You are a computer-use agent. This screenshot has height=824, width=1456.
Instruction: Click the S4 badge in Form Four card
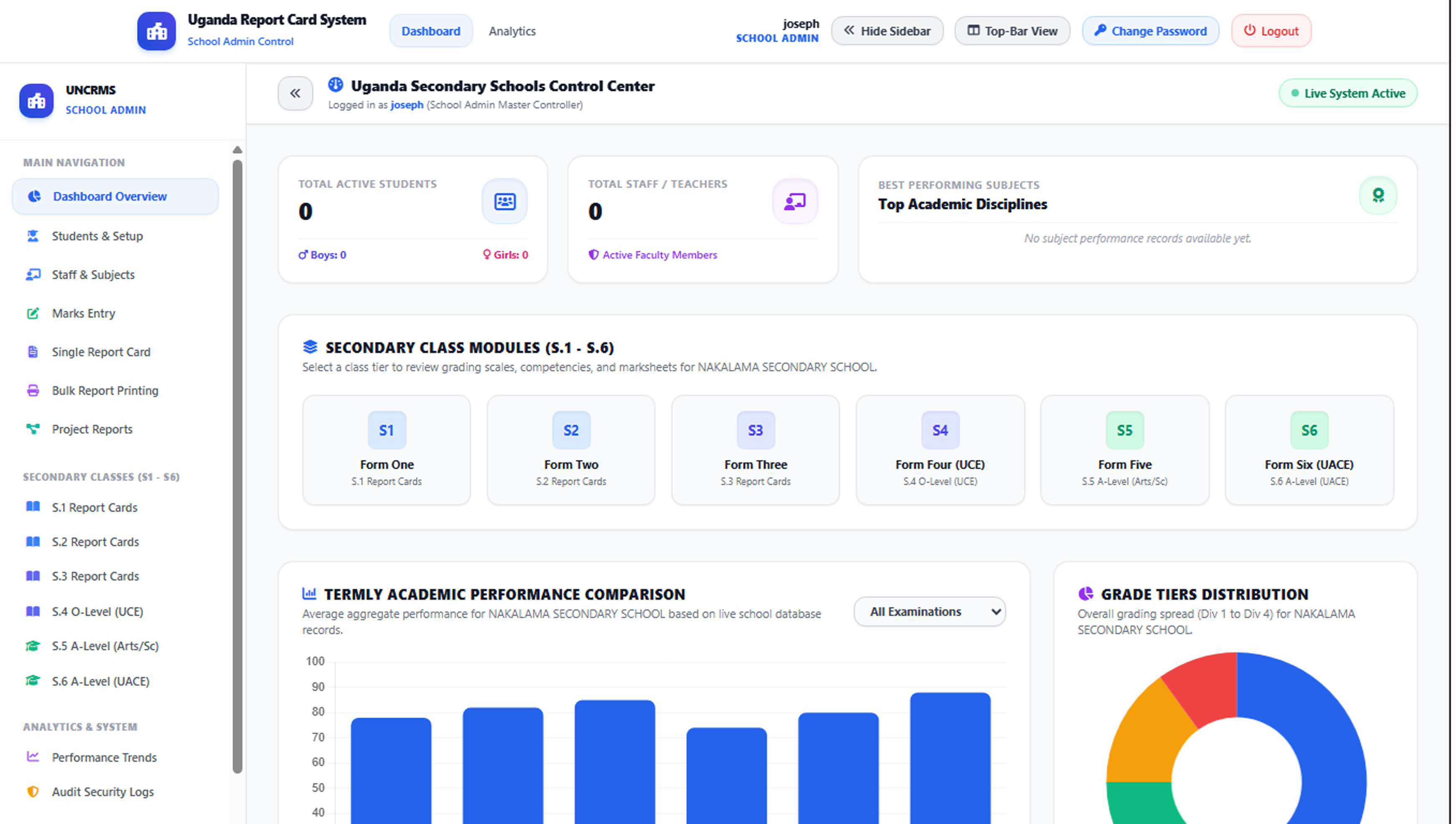[940, 430]
